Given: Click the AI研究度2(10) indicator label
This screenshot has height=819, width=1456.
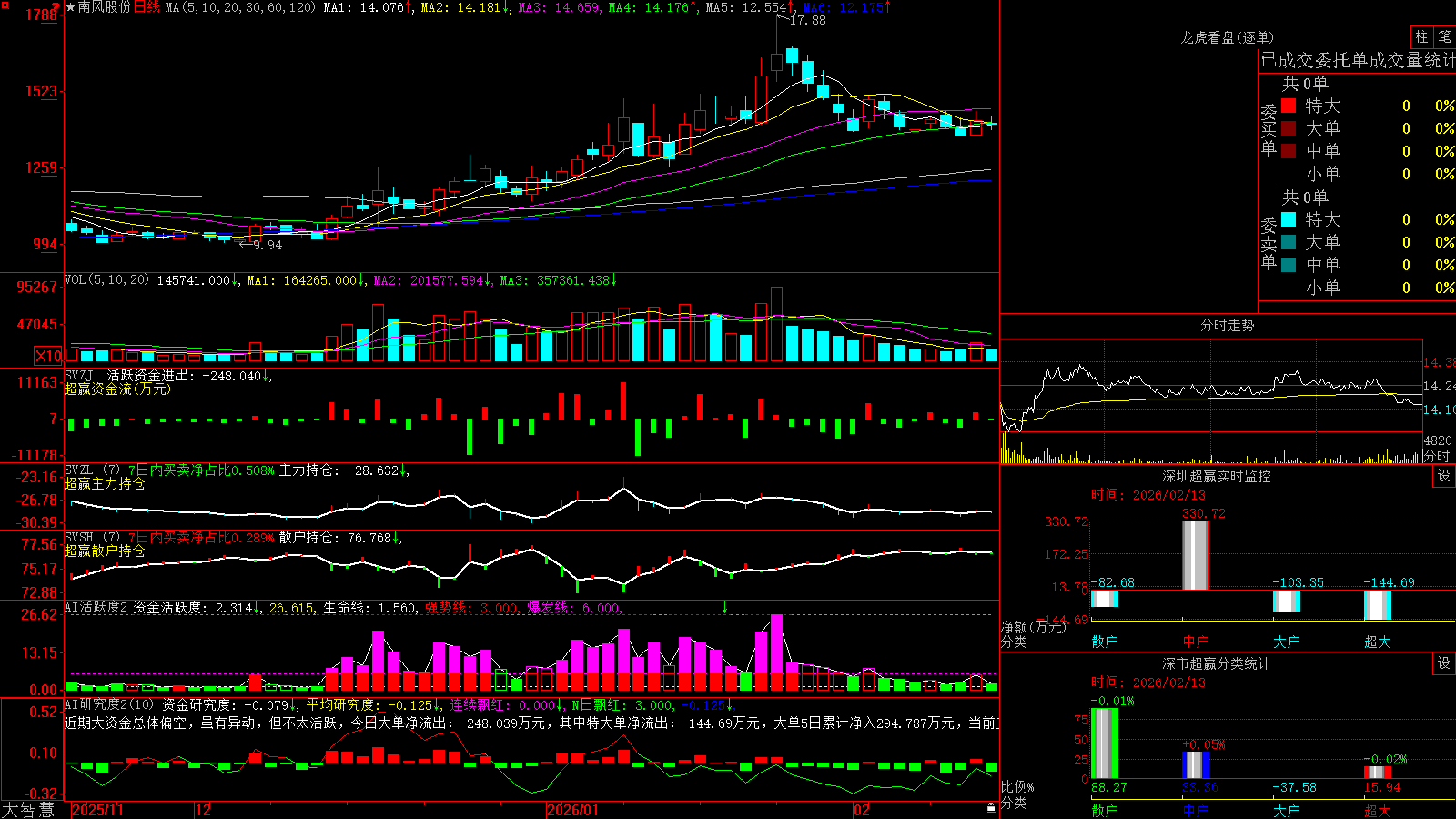Looking at the screenshot, I should click(110, 704).
